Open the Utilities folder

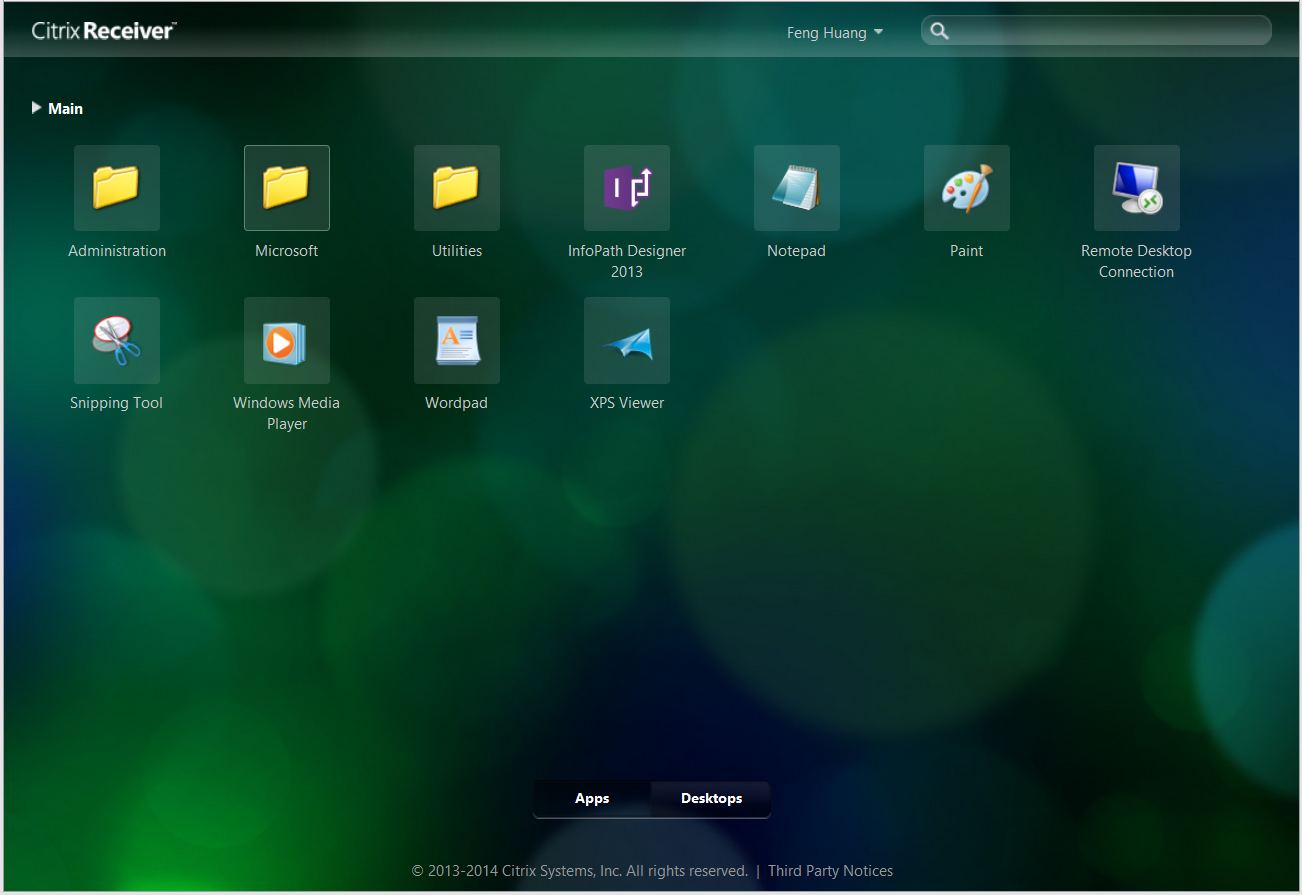[x=457, y=189]
